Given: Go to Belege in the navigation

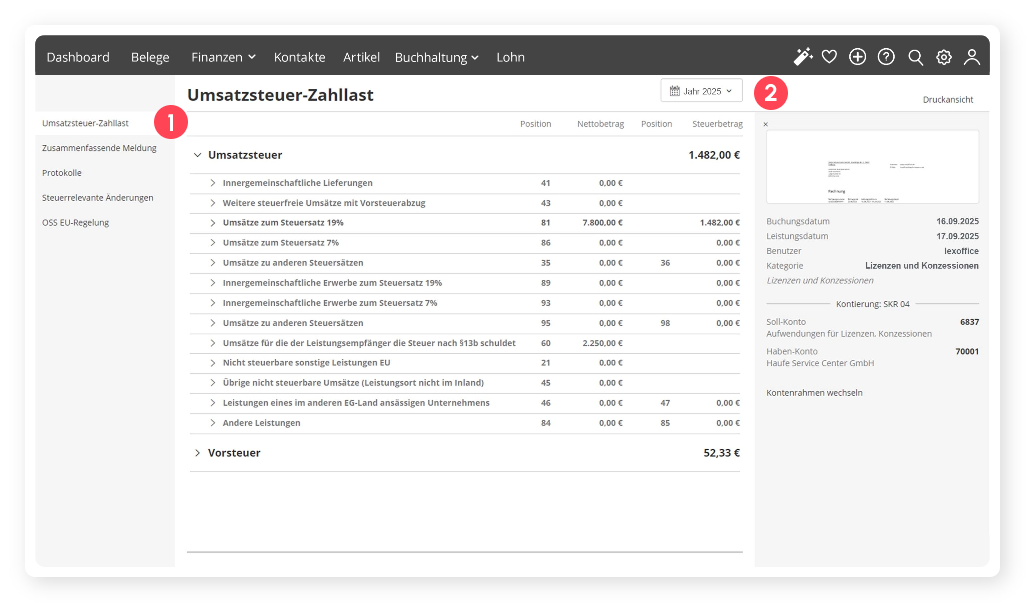Looking at the screenshot, I should click(x=150, y=57).
